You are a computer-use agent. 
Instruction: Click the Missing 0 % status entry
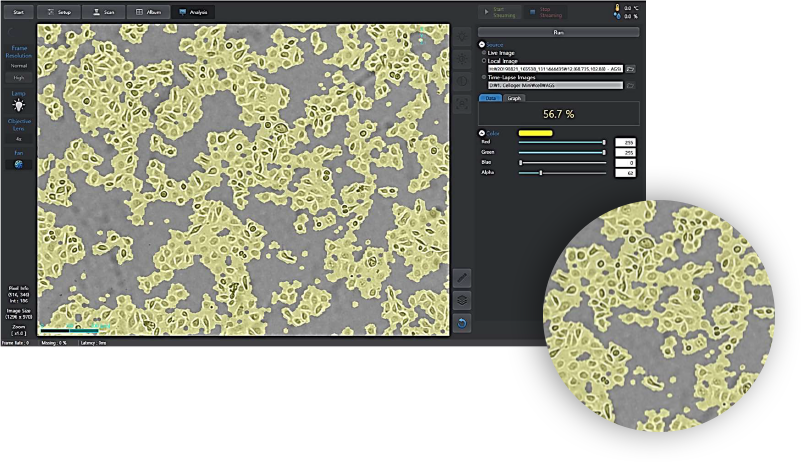click(x=54, y=342)
